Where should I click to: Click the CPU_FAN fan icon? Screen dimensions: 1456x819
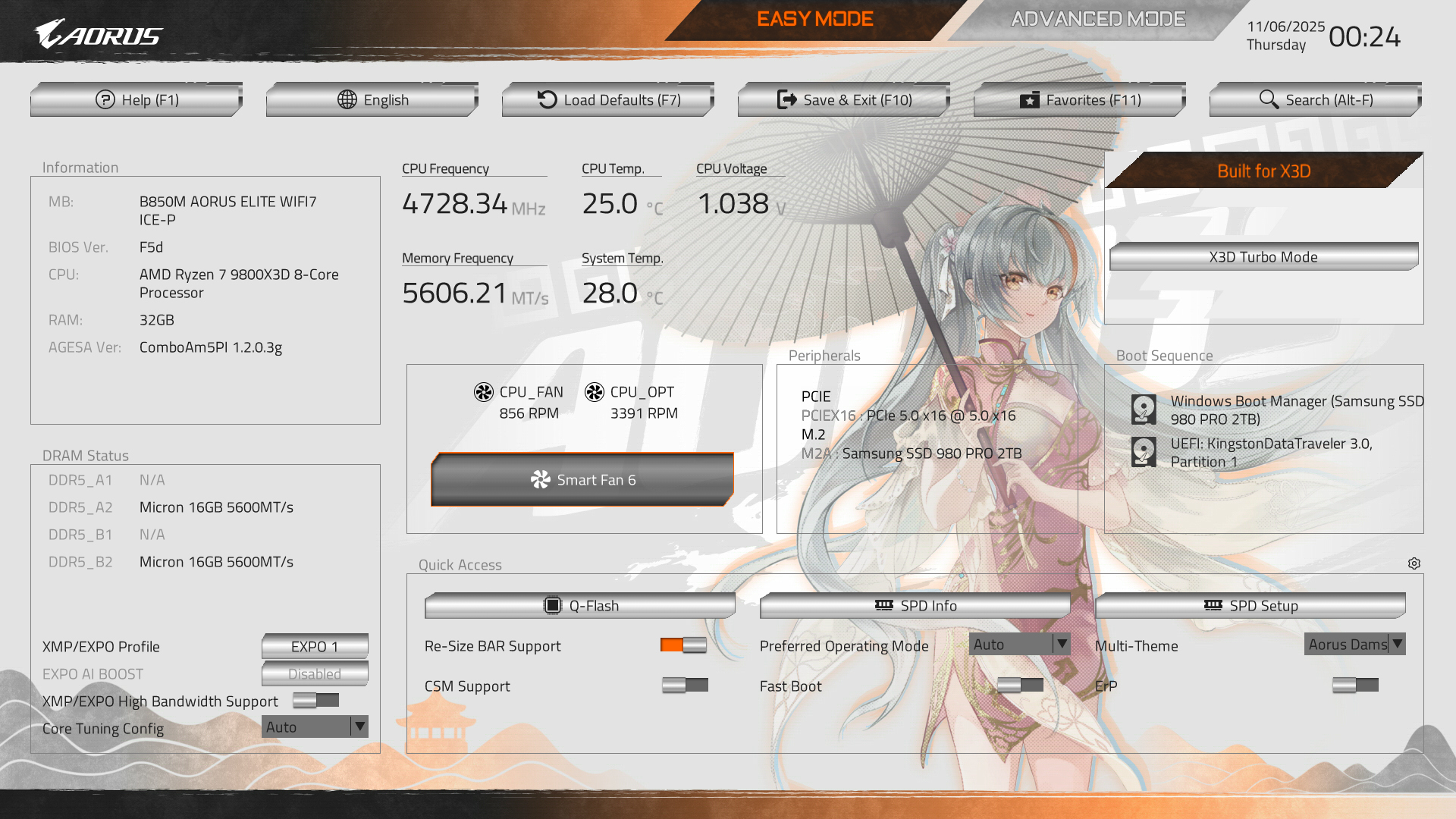click(x=484, y=392)
